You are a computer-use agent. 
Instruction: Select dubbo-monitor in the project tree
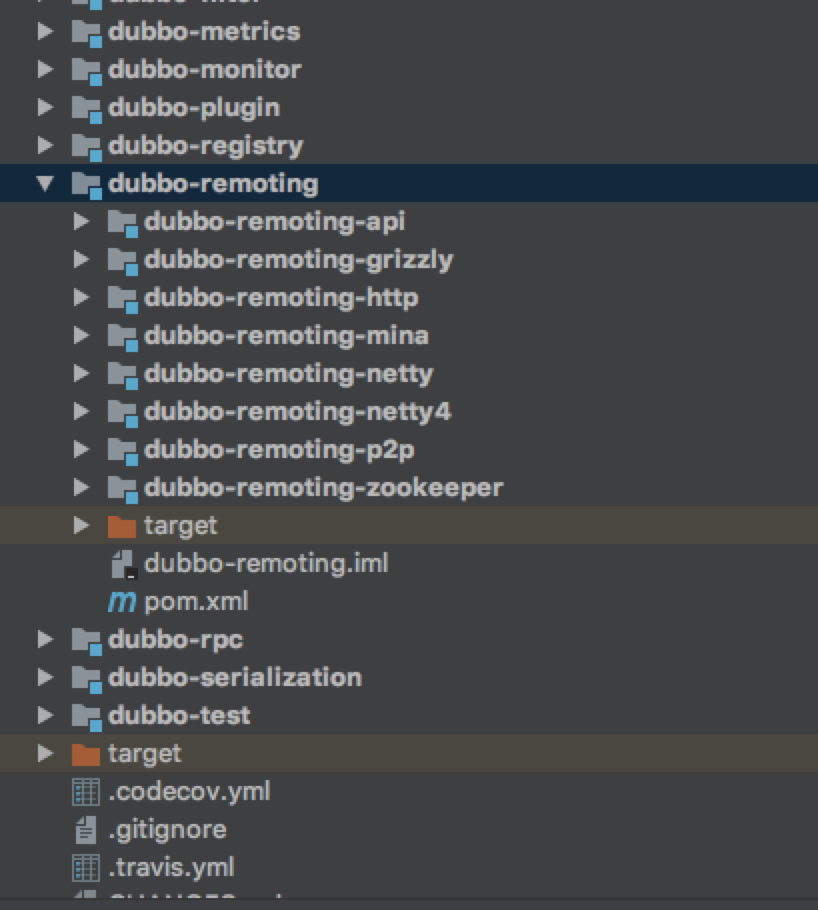point(204,70)
